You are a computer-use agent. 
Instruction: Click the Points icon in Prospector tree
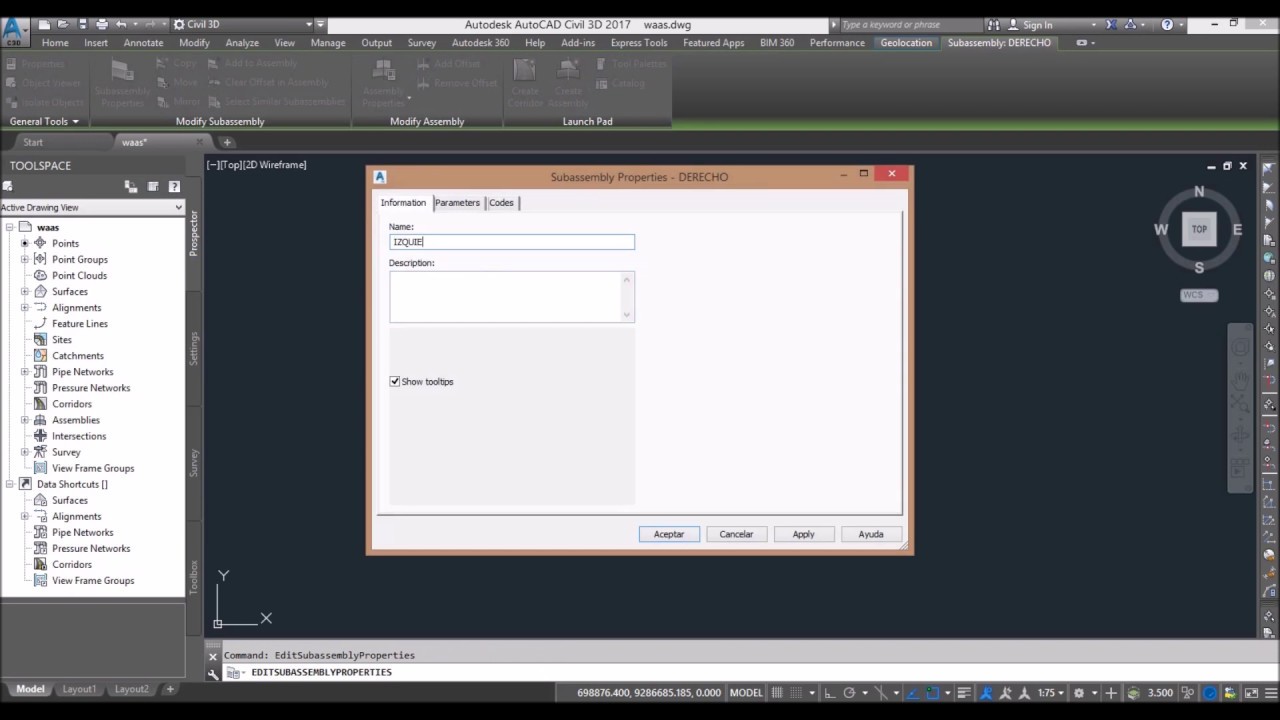pos(40,243)
